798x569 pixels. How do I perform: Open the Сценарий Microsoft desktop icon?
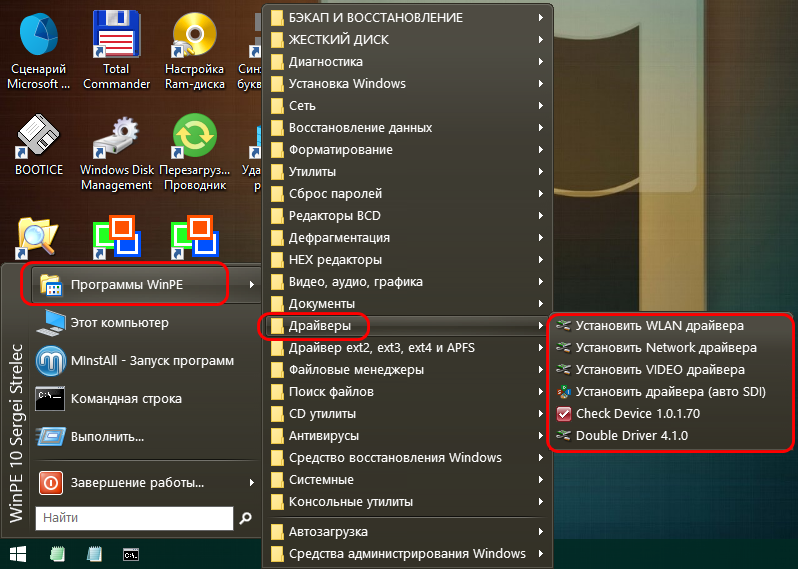[x=39, y=51]
